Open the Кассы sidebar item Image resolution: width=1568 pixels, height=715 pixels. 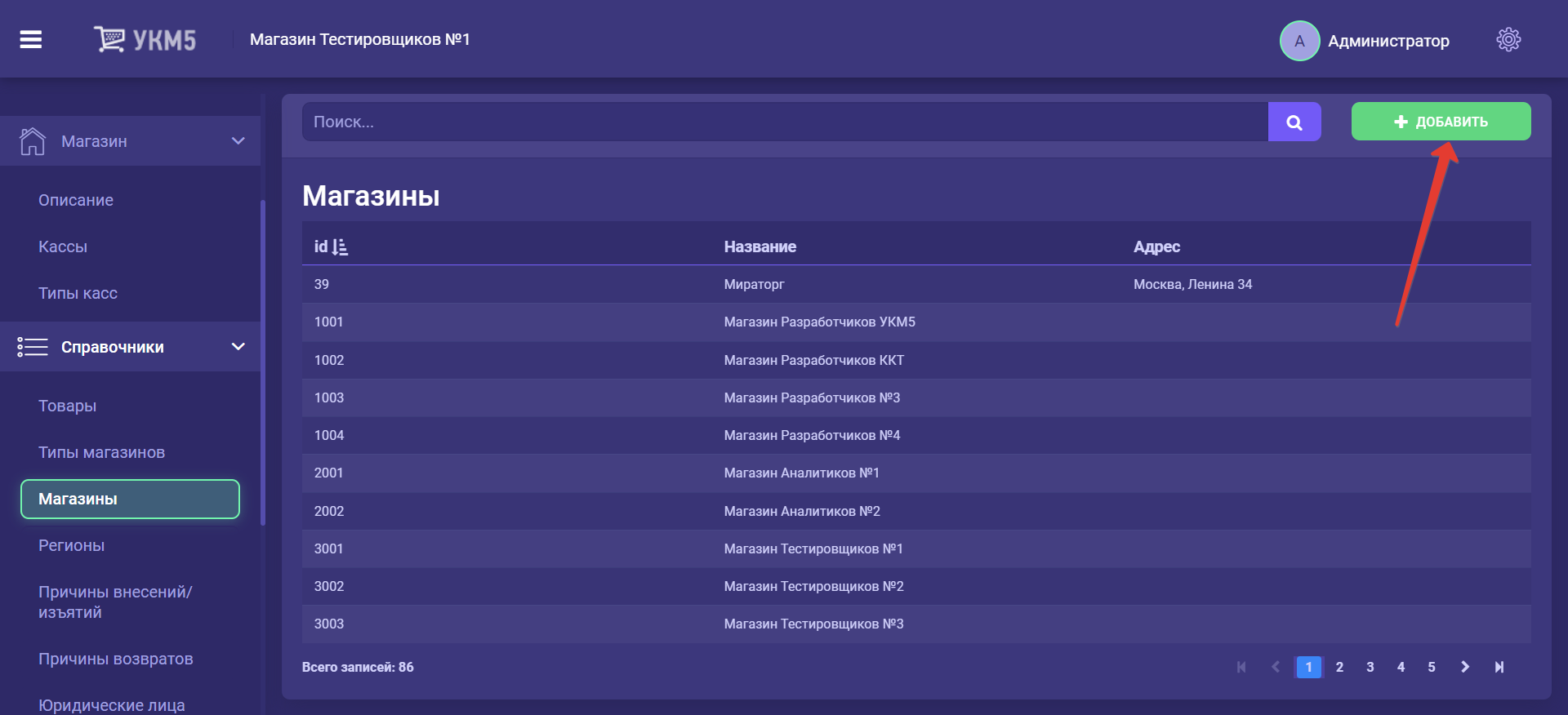(x=63, y=246)
